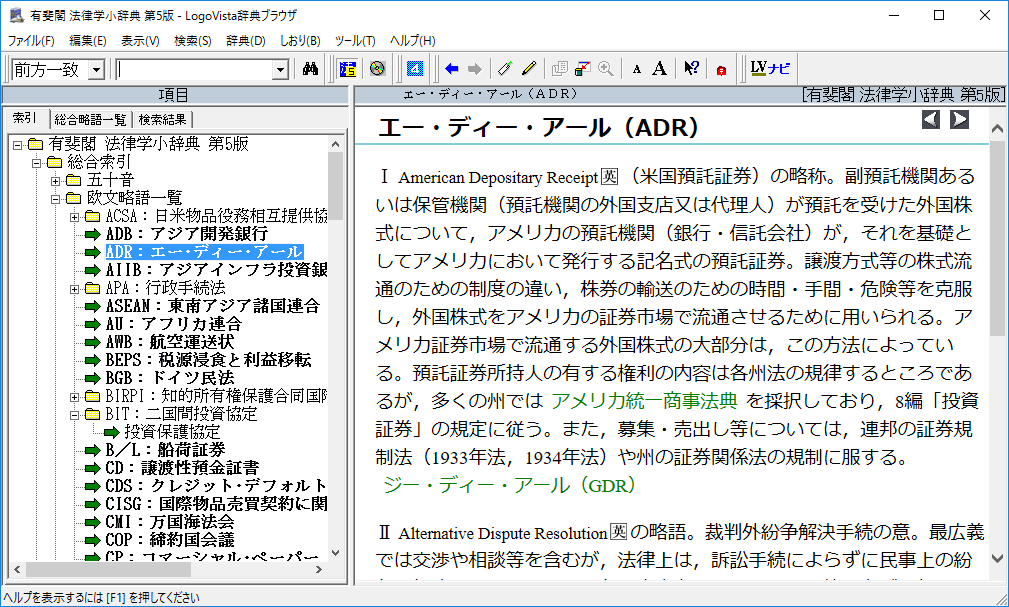Click the context help question-arrow icon

click(691, 69)
